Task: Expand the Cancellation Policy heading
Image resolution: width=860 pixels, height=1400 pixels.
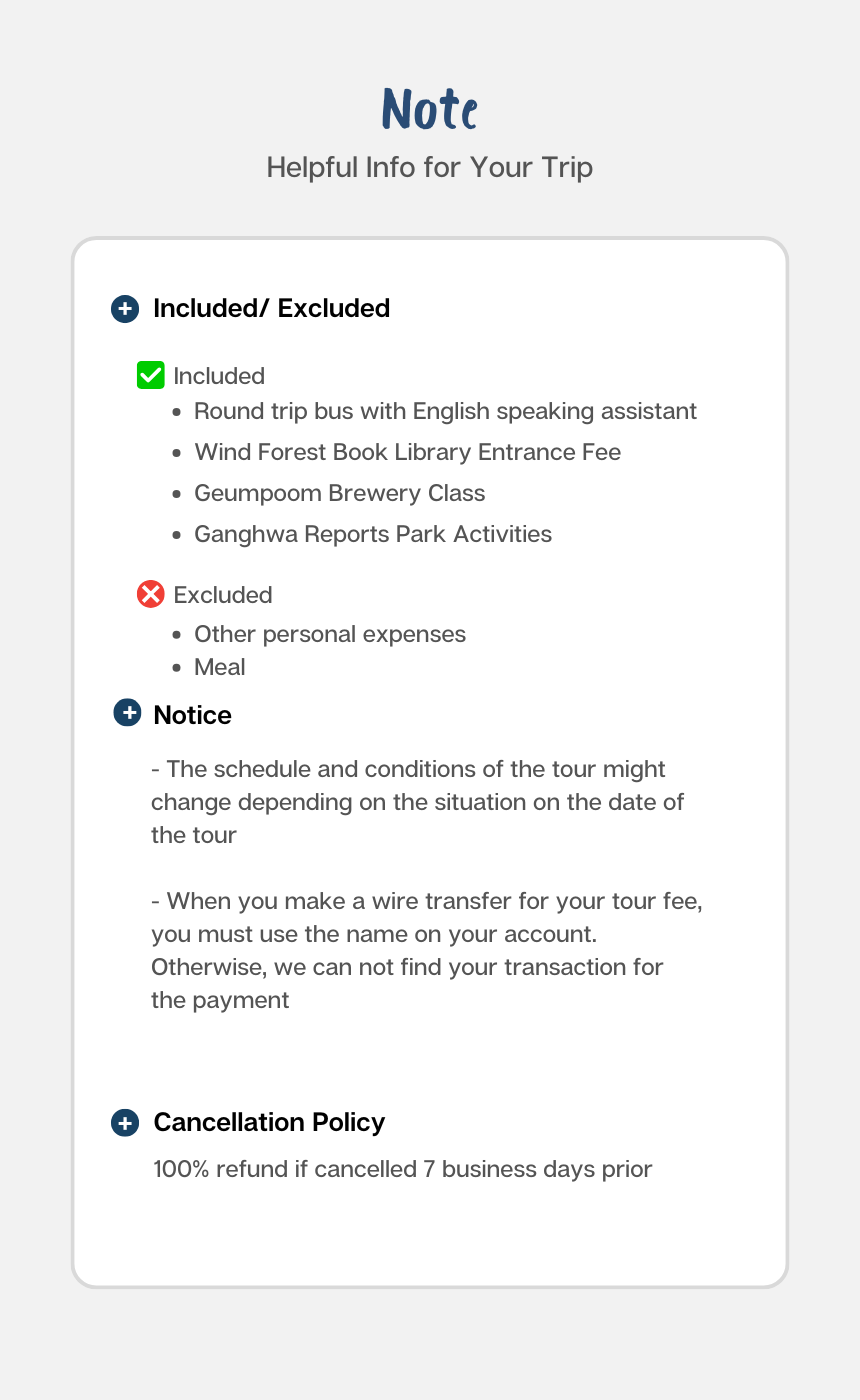Action: [x=269, y=1122]
